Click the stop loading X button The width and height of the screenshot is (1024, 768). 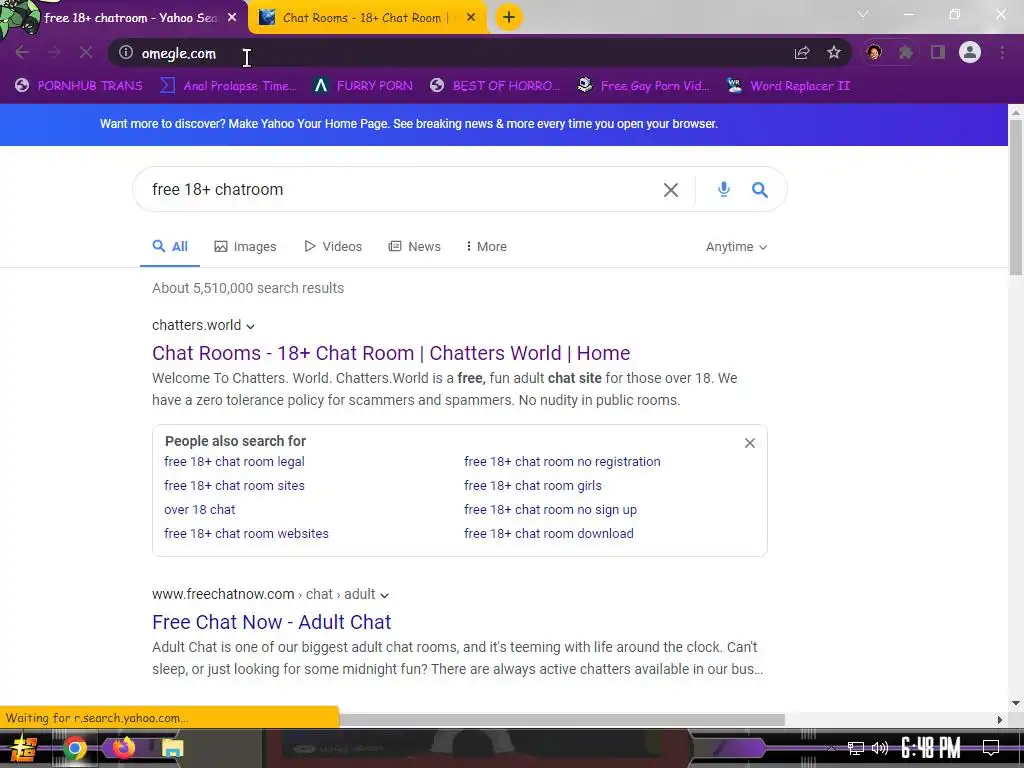click(86, 52)
